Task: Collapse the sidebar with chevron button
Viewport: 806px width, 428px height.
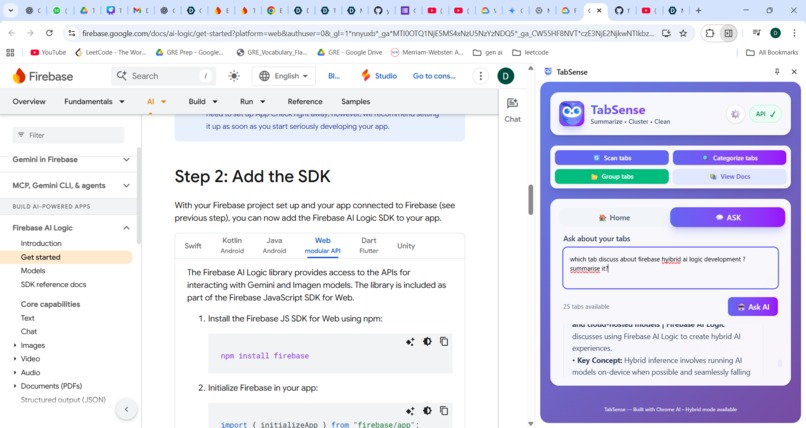Action: pyautogui.click(x=126, y=410)
